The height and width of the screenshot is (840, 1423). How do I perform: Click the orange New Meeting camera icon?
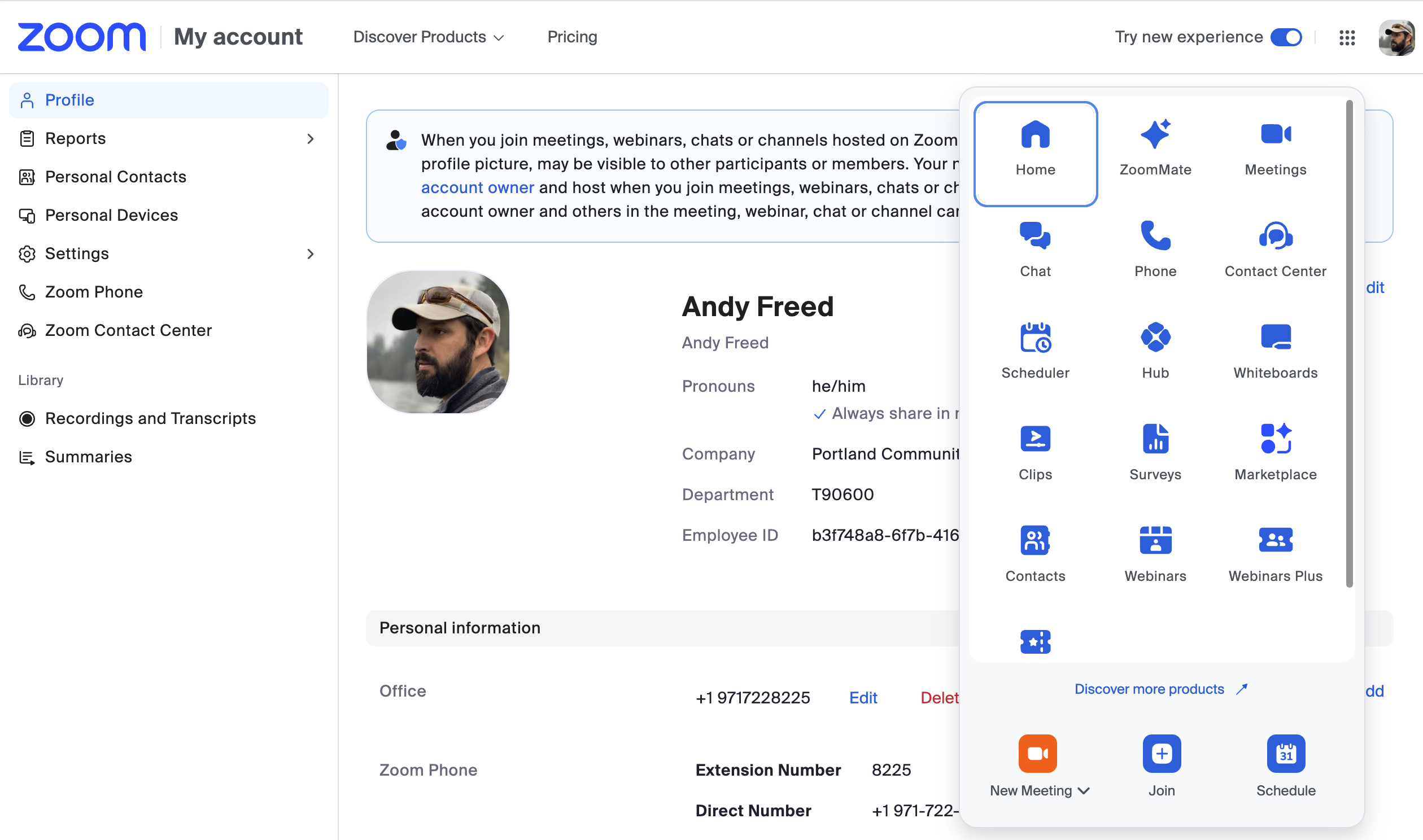1037,754
